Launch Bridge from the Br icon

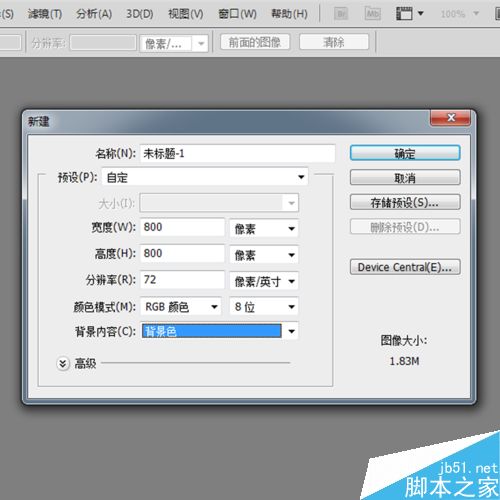(x=341, y=14)
